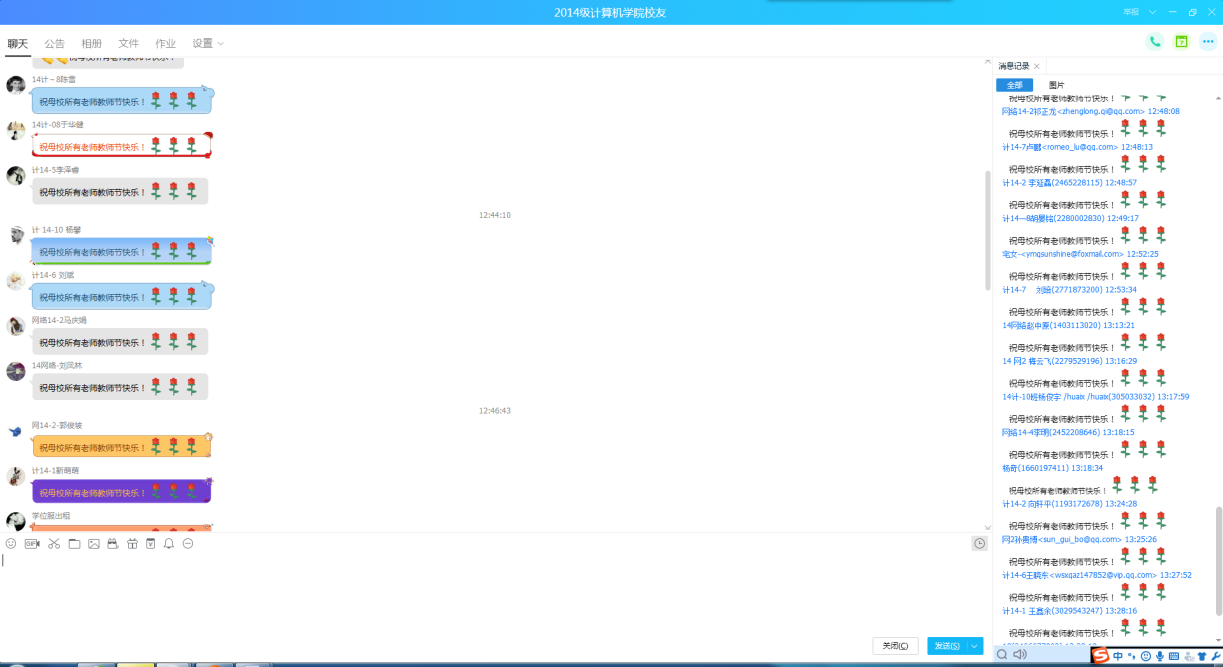Image resolution: width=1223 pixels, height=667 pixels.
Task: Start a group voice call with phone icon
Action: click(x=1155, y=42)
